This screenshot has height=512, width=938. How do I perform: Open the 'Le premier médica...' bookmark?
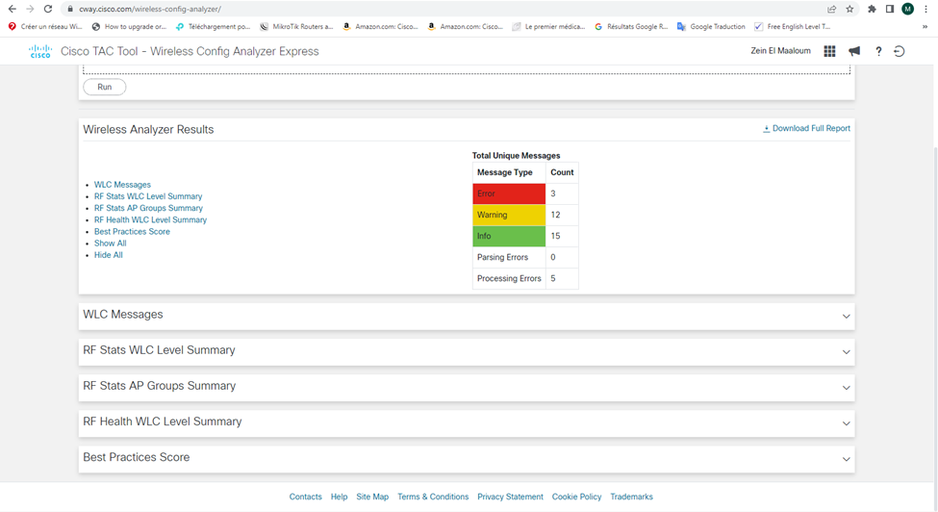(x=549, y=26)
